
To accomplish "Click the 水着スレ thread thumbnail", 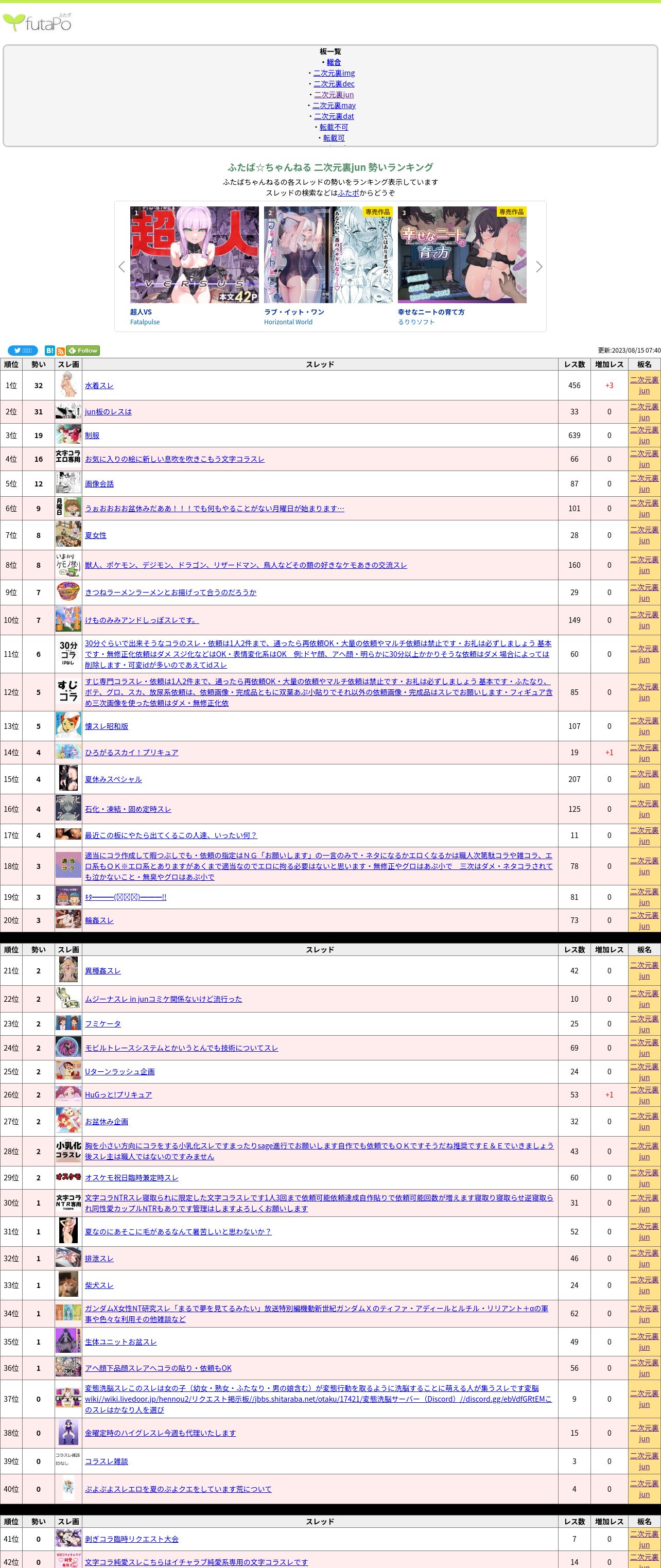I will click(x=68, y=385).
